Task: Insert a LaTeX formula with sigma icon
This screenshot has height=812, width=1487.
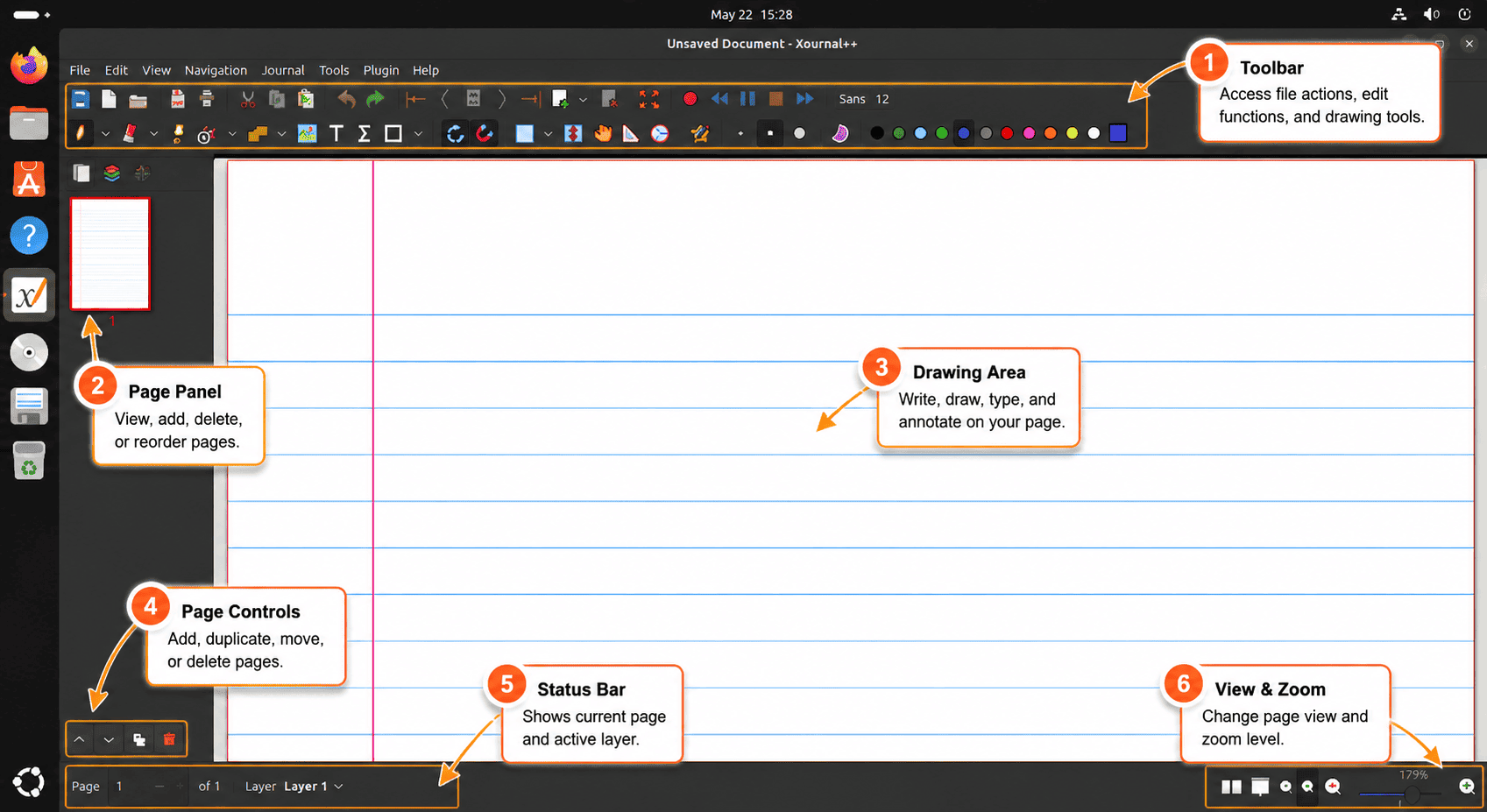Action: 365,133
